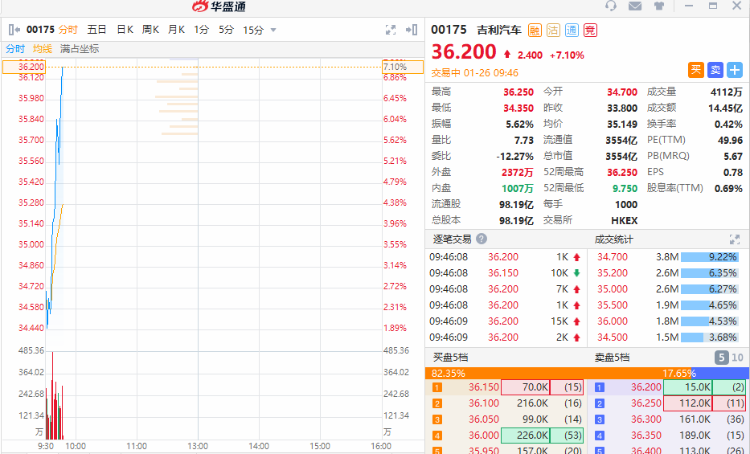This screenshot has width=750, height=454.
Task: Switch to the 15分 chart tab
Action: (253, 30)
